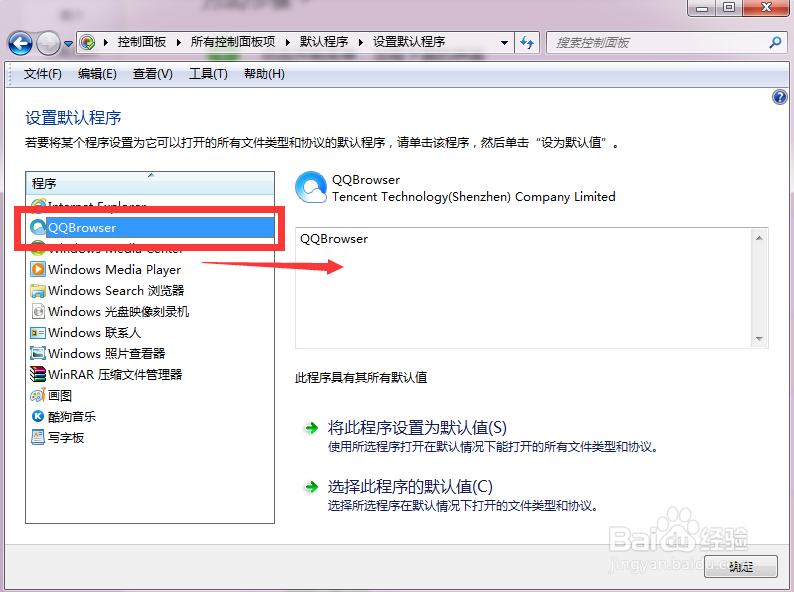This screenshot has width=794, height=592.
Task: Click the Back navigation arrow button
Action: 20,43
